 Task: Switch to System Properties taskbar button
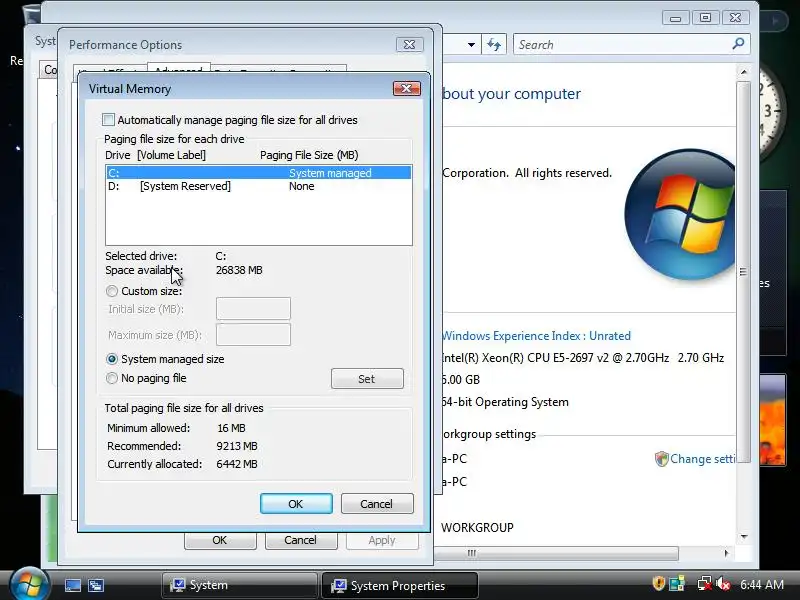[x=399, y=586]
